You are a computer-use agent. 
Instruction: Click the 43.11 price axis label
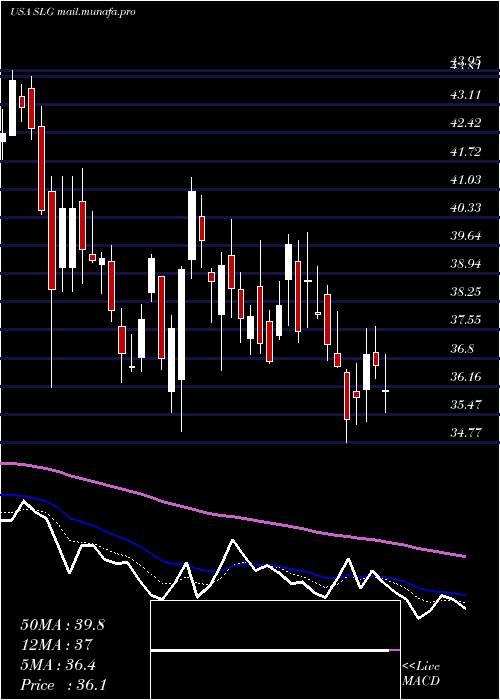pos(466,95)
